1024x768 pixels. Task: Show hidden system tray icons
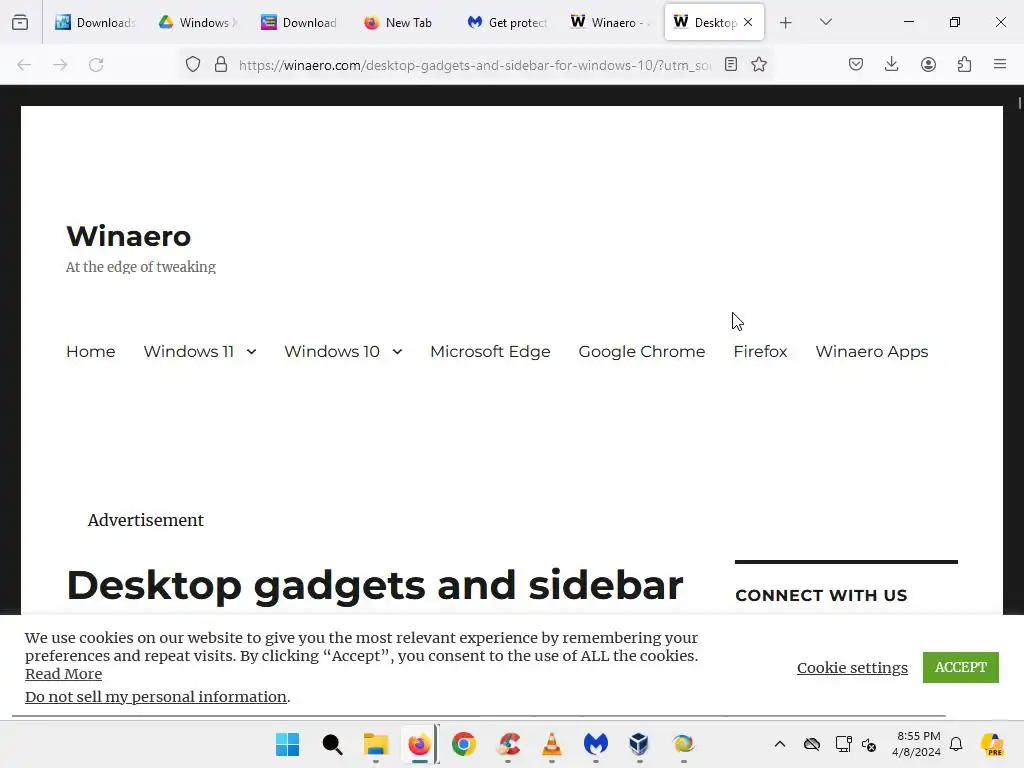(780, 744)
